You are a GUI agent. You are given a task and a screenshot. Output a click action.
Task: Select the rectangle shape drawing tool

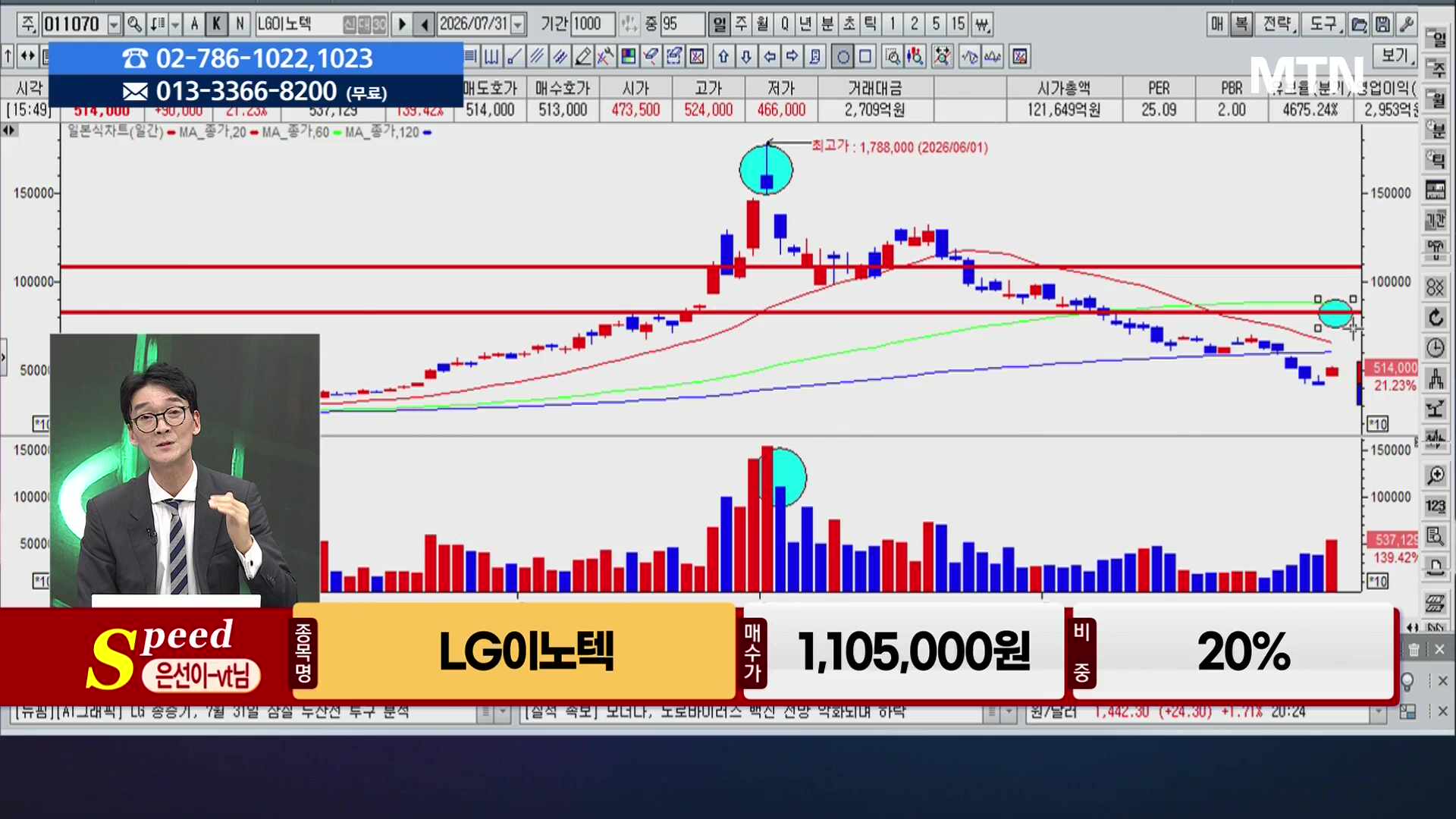(x=865, y=56)
